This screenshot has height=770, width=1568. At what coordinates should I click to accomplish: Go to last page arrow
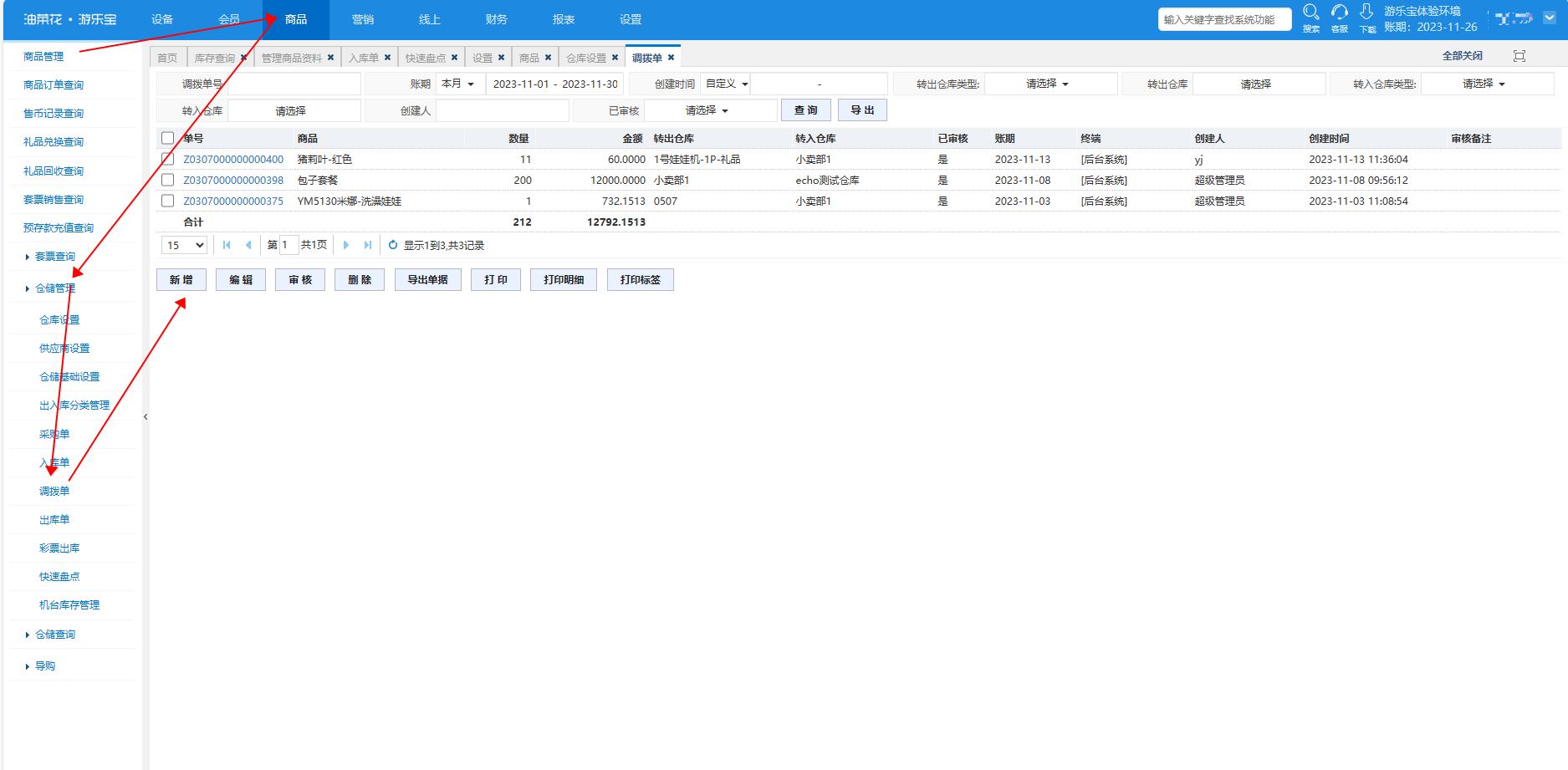pos(367,245)
